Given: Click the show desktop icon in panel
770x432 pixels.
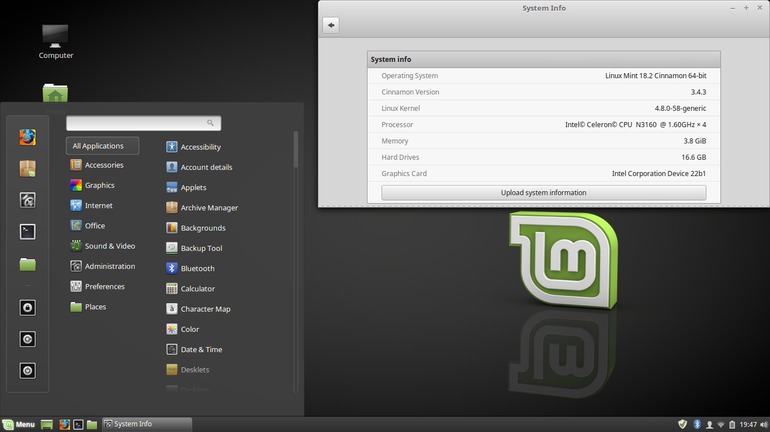Looking at the screenshot, I should [x=47, y=425].
